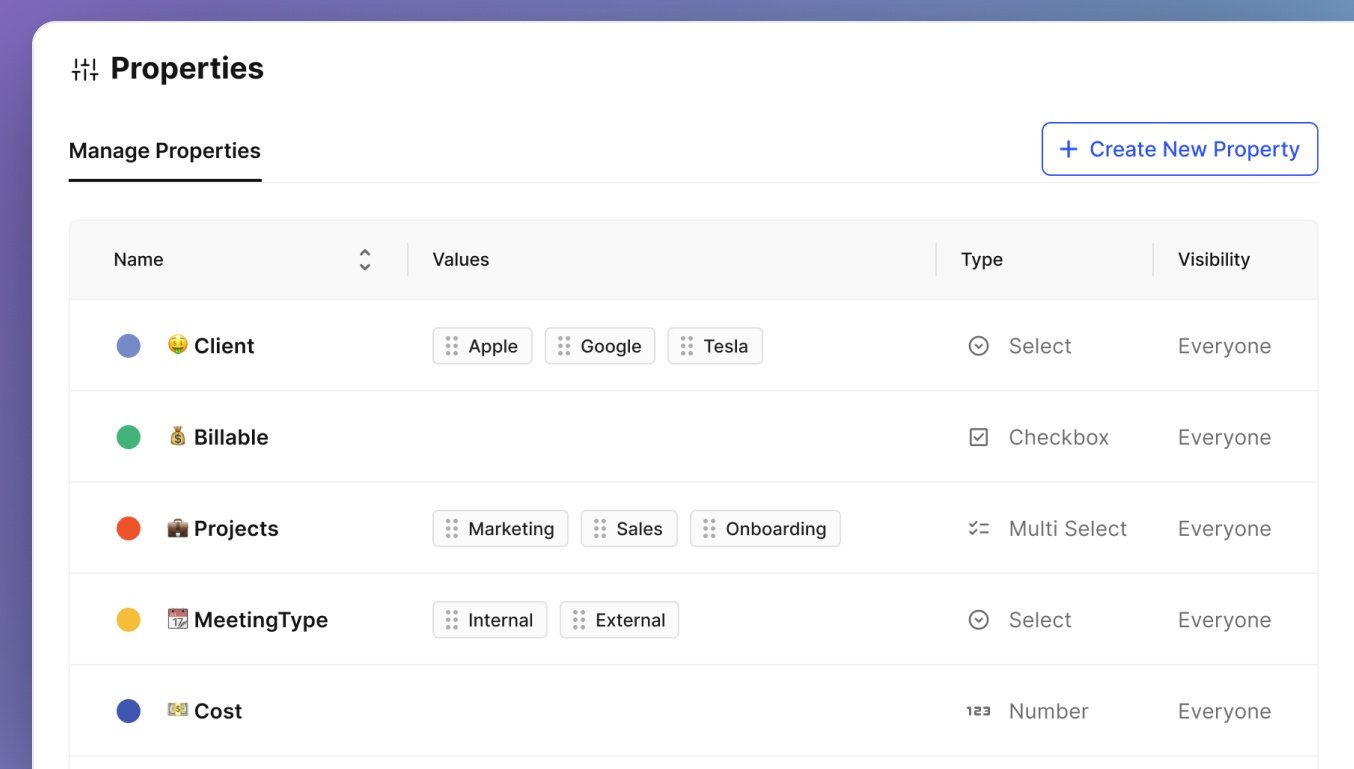Click the Checkbox type icon on the Billable row
Image resolution: width=1354 pixels, height=769 pixels.
point(978,437)
